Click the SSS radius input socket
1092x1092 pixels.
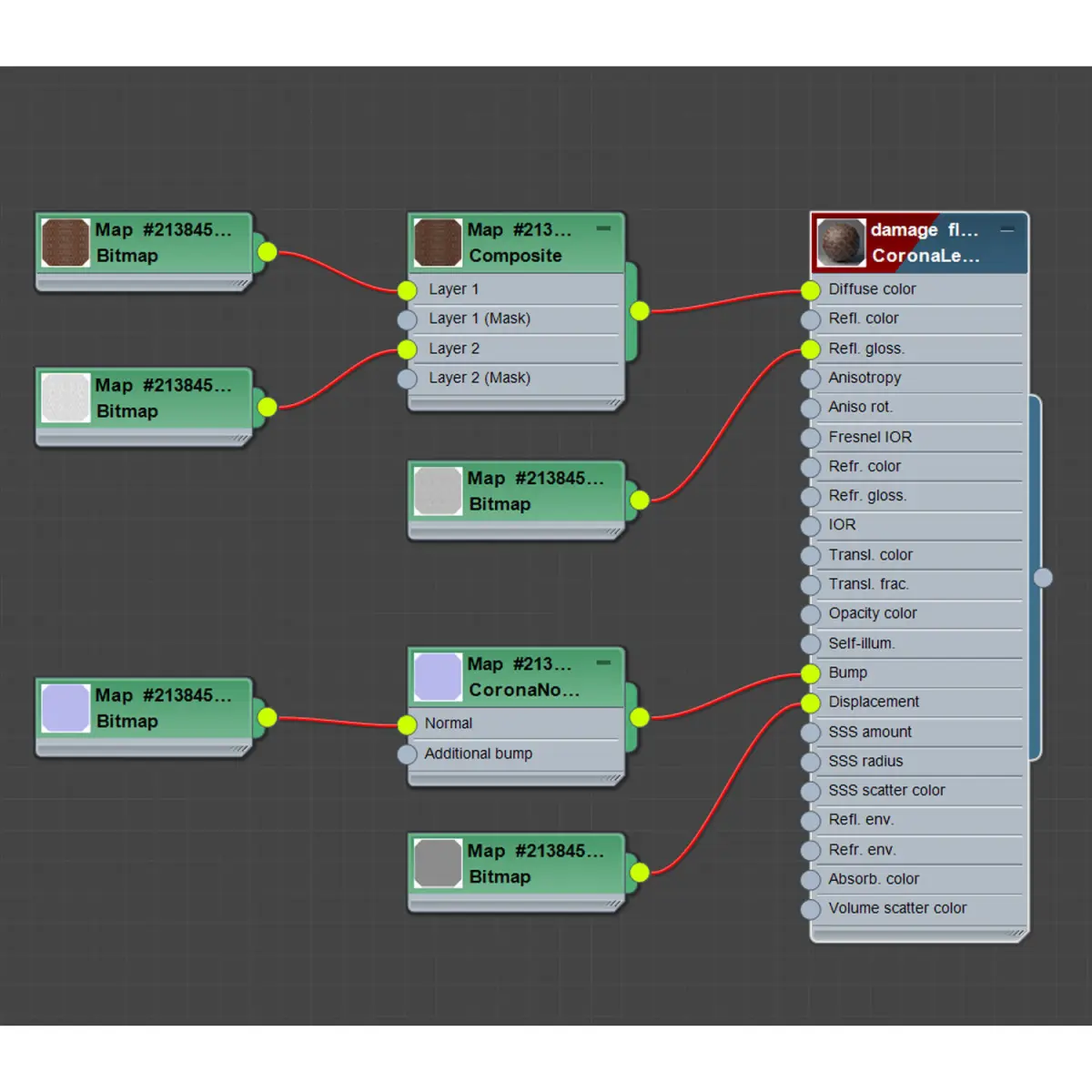[x=811, y=763]
